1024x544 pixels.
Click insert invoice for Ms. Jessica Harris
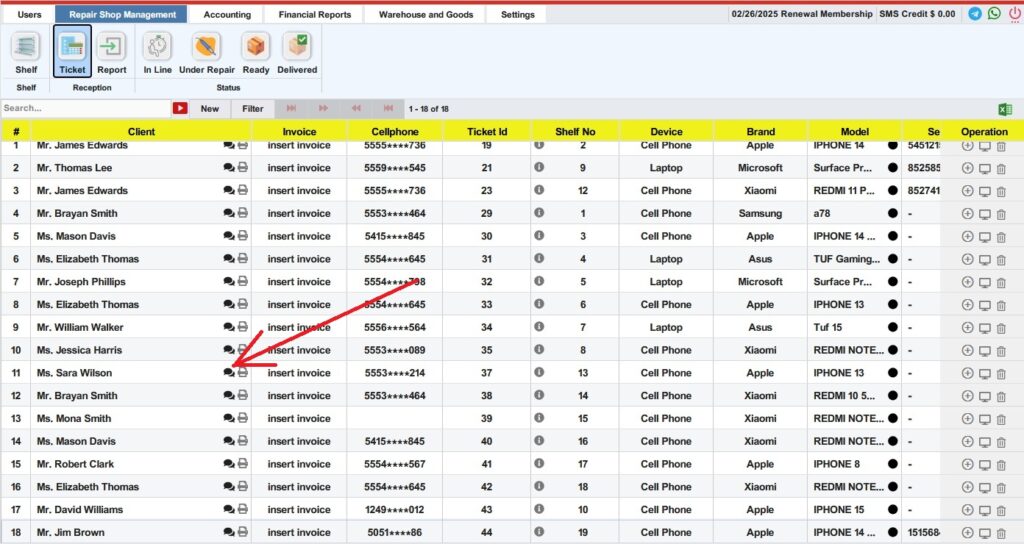299,350
